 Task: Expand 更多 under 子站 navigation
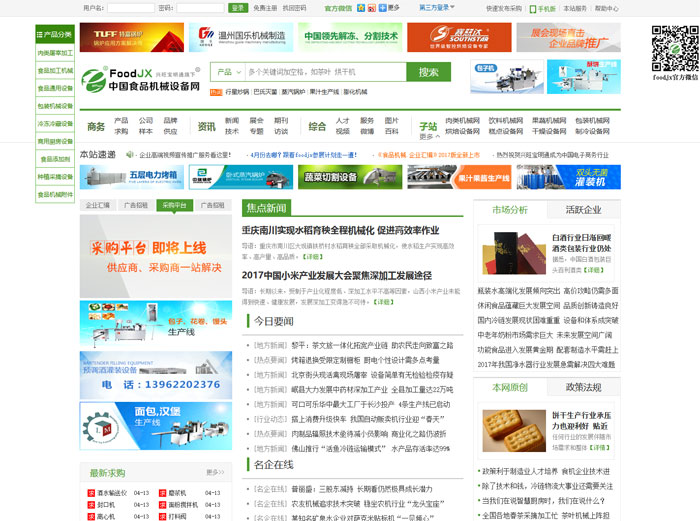point(428,138)
